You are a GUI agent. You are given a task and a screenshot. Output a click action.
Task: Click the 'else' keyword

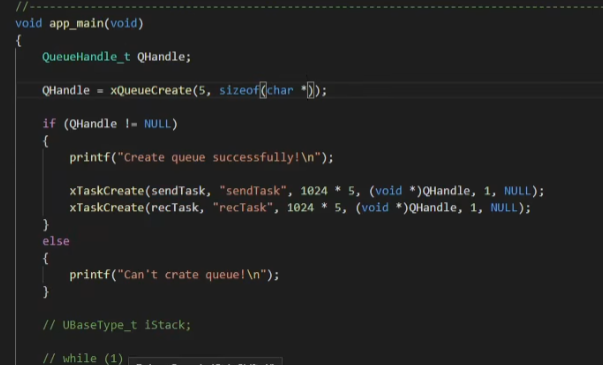[x=56, y=241]
